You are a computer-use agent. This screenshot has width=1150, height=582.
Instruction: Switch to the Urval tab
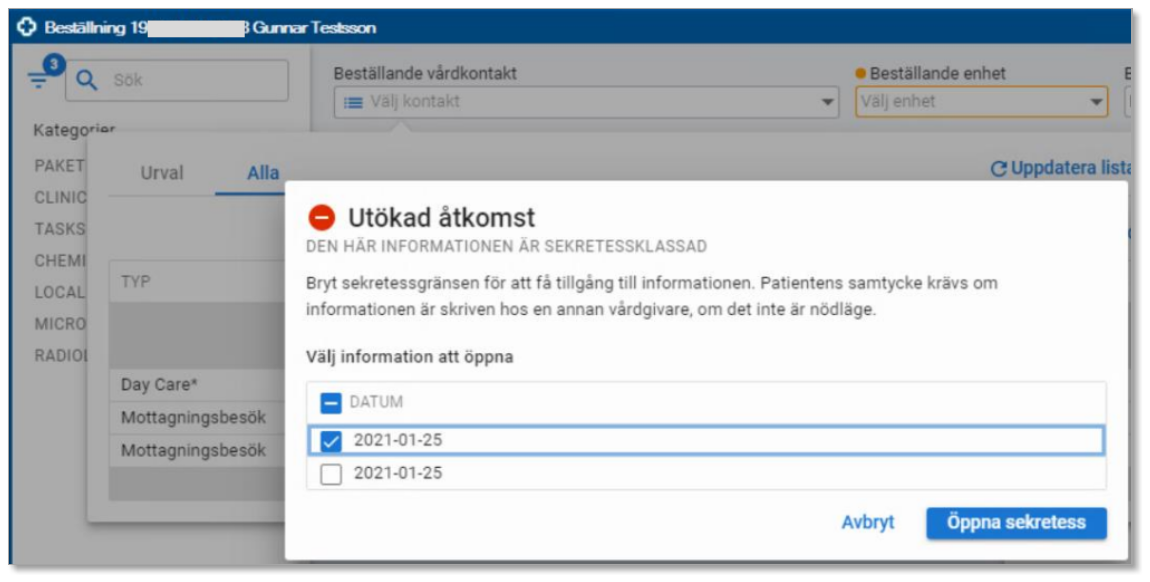tap(161, 173)
